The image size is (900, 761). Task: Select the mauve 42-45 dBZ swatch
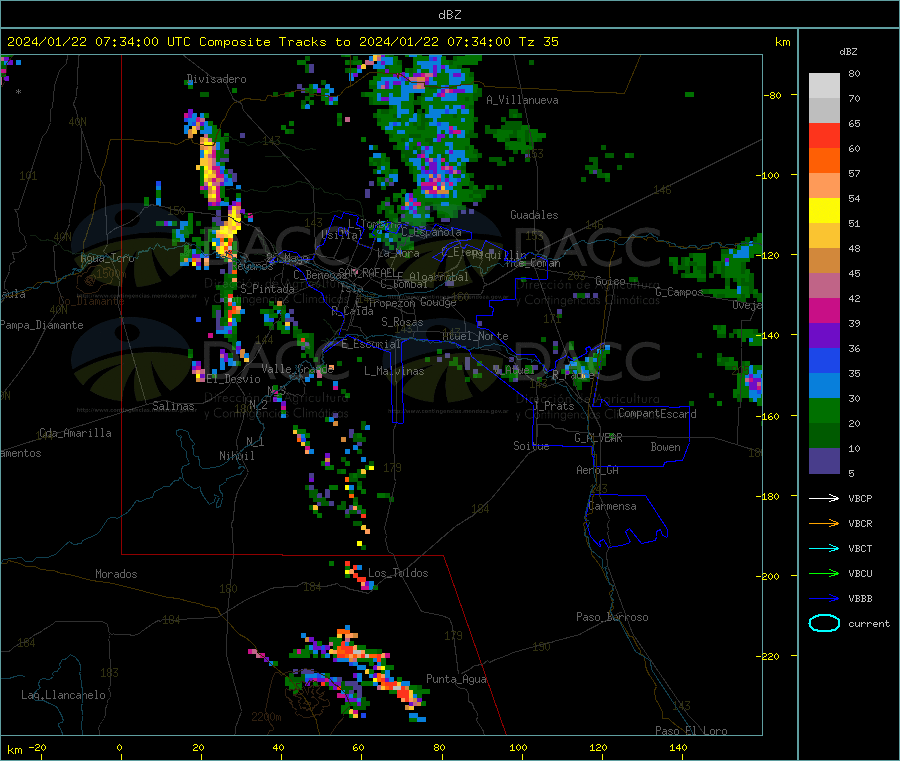[824, 286]
